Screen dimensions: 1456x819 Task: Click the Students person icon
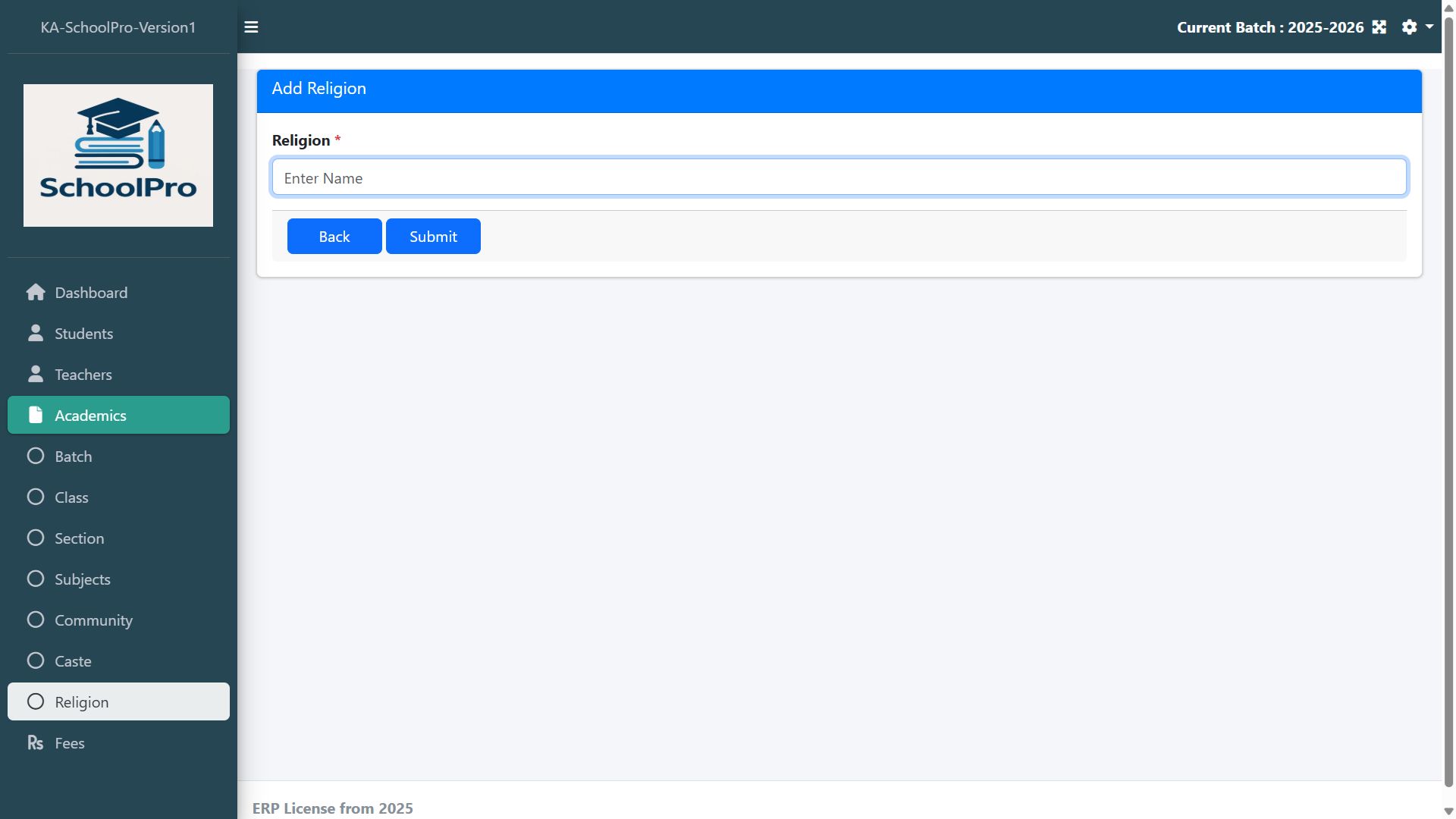[x=36, y=334]
